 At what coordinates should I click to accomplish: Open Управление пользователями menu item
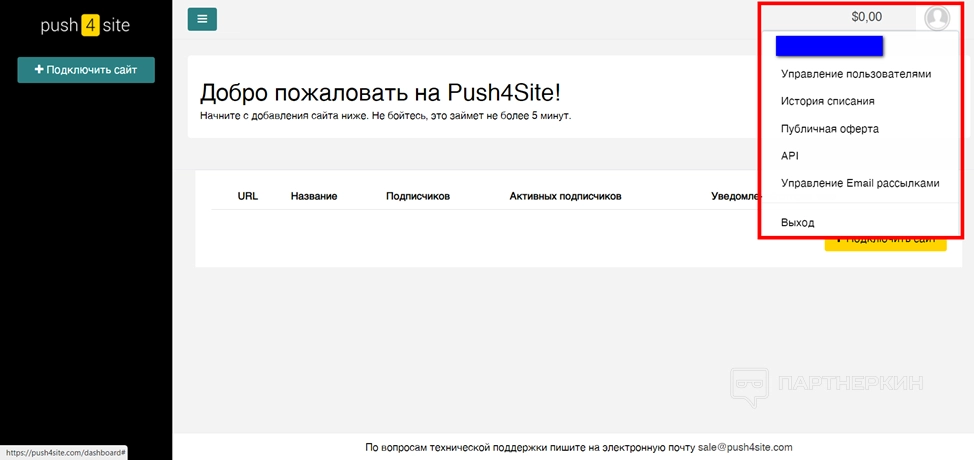pos(856,74)
